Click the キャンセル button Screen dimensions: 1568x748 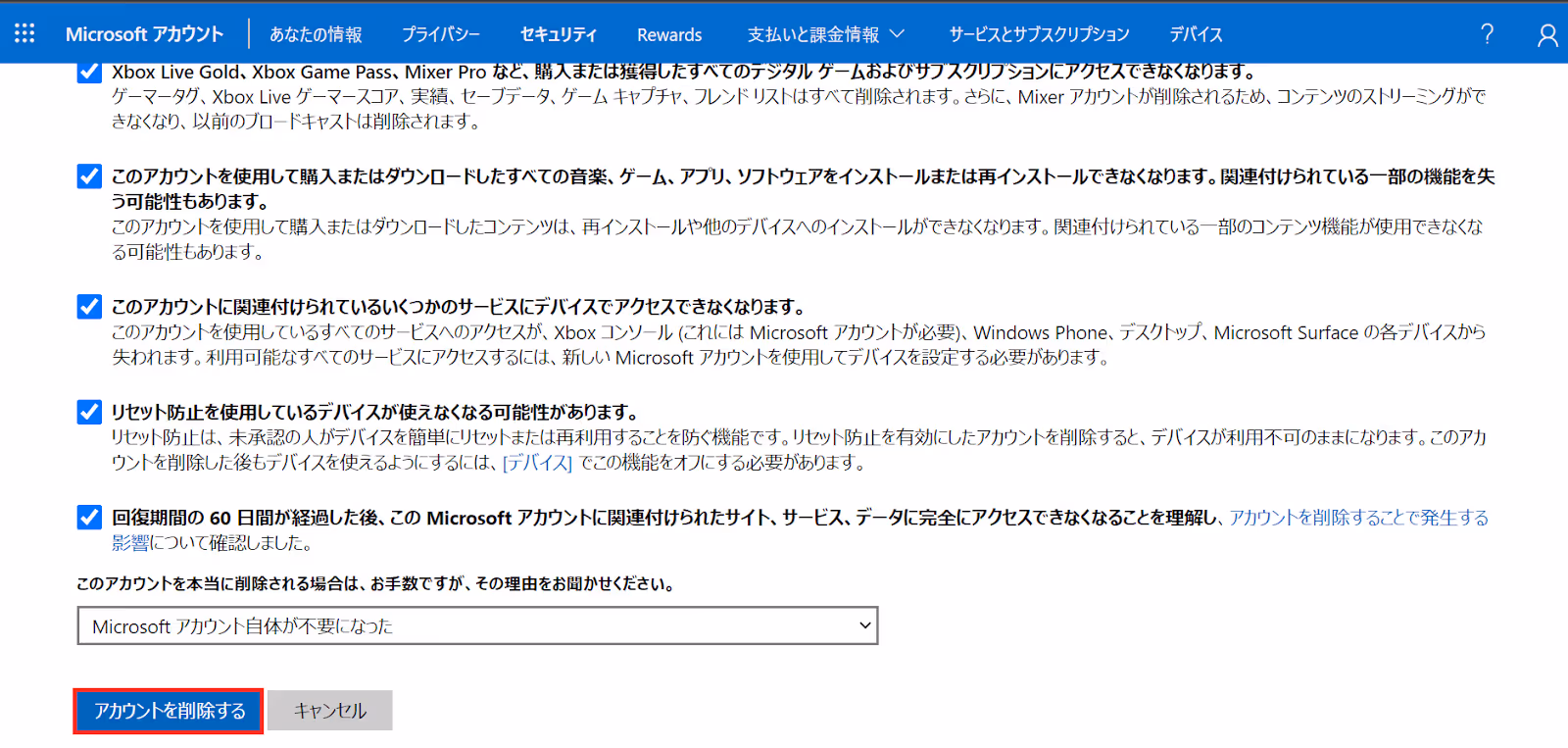tap(329, 711)
